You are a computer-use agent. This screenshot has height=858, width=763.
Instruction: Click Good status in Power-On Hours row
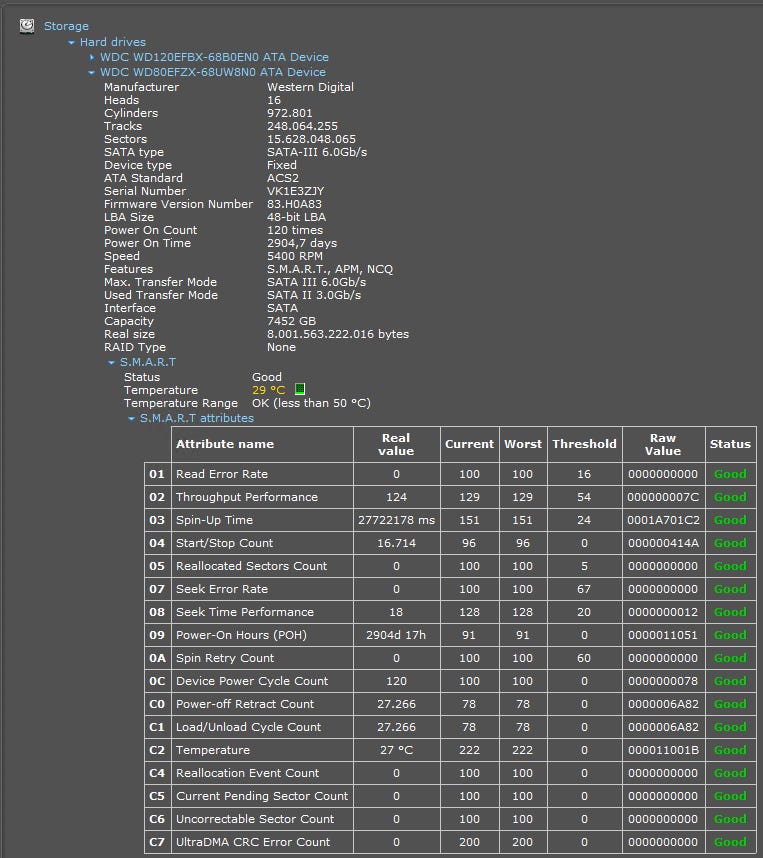(x=729, y=635)
